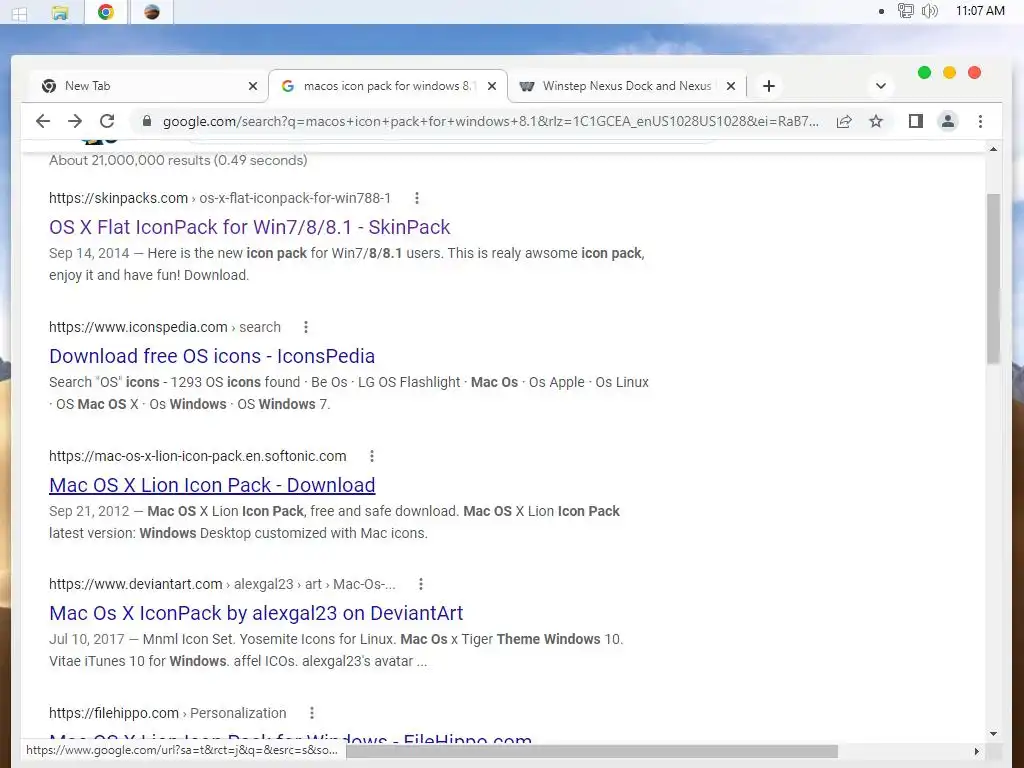Click the softonic.com URL breadcrumb
Screen dimensions: 1024x768
click(x=197, y=456)
